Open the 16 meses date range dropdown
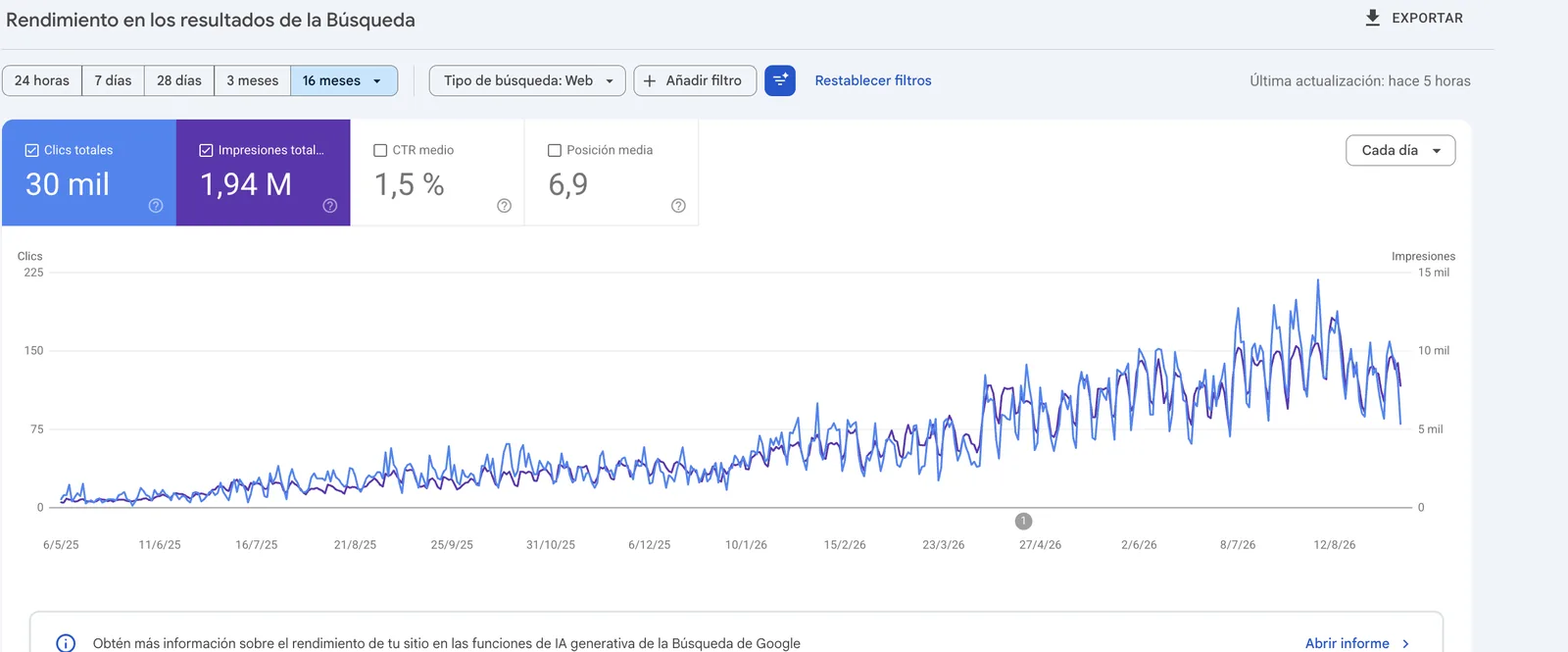The image size is (1568, 652). [344, 80]
